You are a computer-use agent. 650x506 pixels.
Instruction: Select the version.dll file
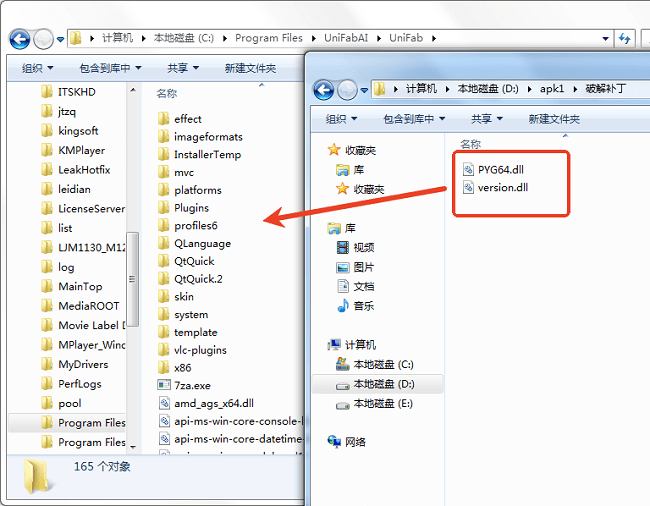point(503,187)
